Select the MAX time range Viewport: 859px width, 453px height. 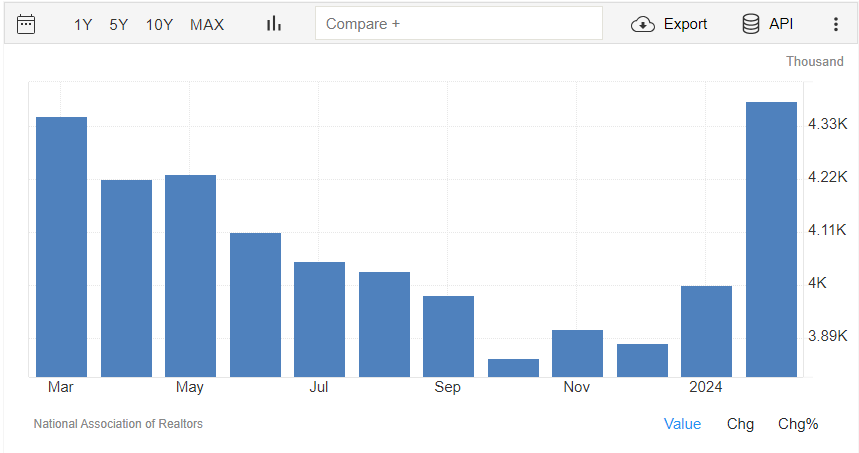[207, 25]
